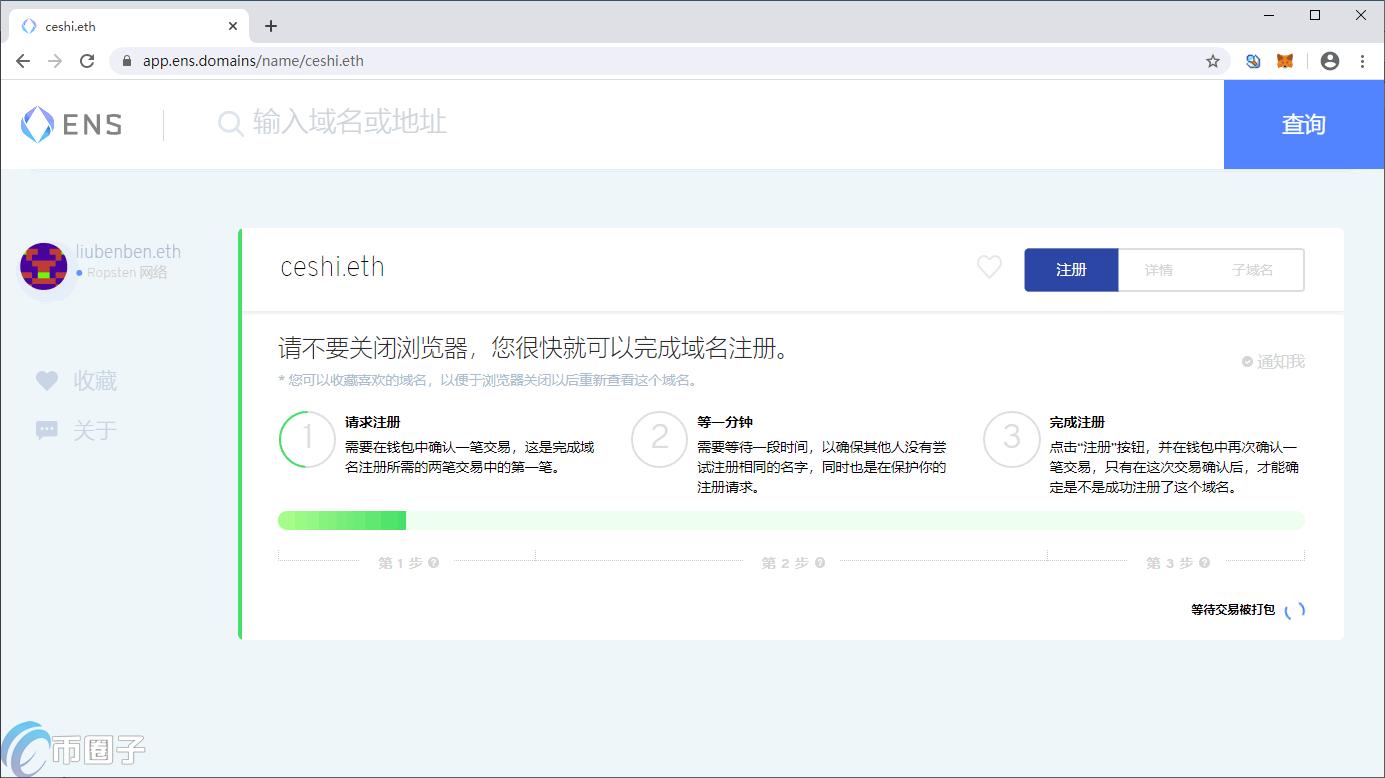Click the 查询 search button
Screen dimensions: 1385x778
pos(1304,124)
